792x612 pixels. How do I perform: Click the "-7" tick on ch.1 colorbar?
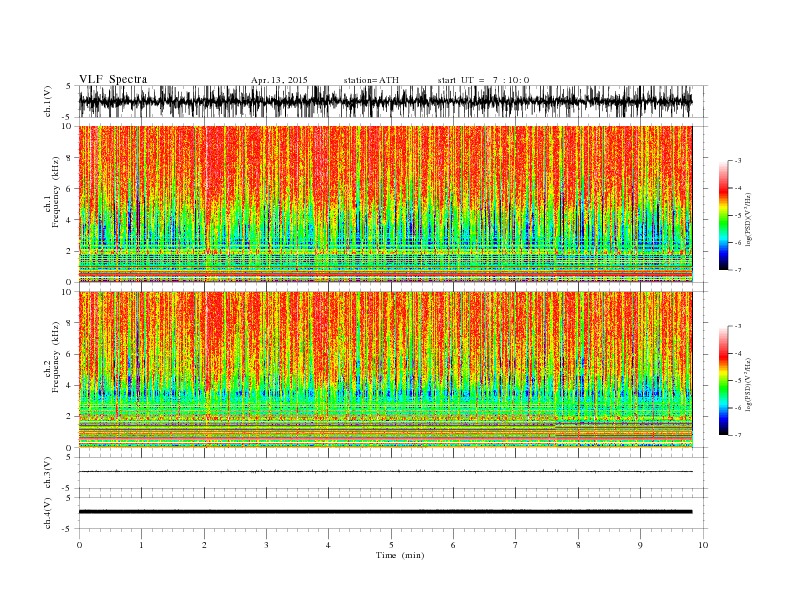click(737, 270)
